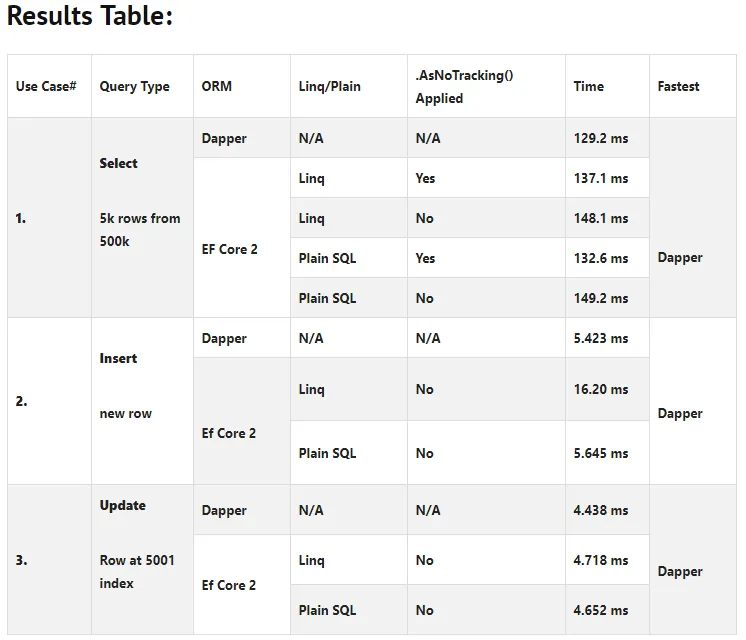
Task: Click the 132.6 ms time cell
Action: coord(601,259)
